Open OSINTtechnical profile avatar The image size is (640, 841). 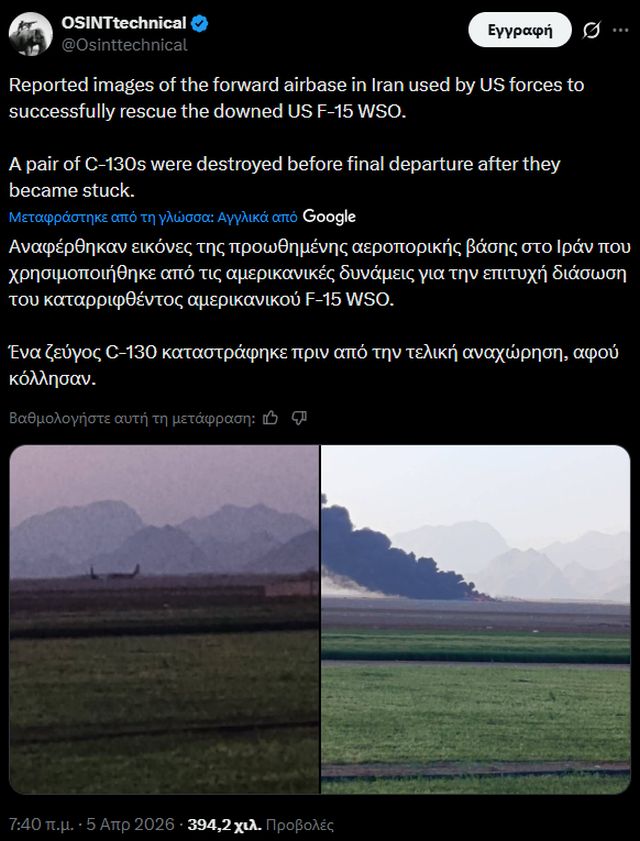[31, 34]
